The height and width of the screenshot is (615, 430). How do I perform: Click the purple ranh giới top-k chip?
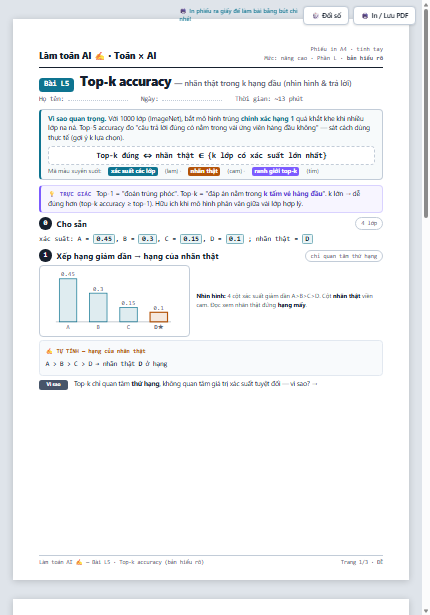[275, 171]
